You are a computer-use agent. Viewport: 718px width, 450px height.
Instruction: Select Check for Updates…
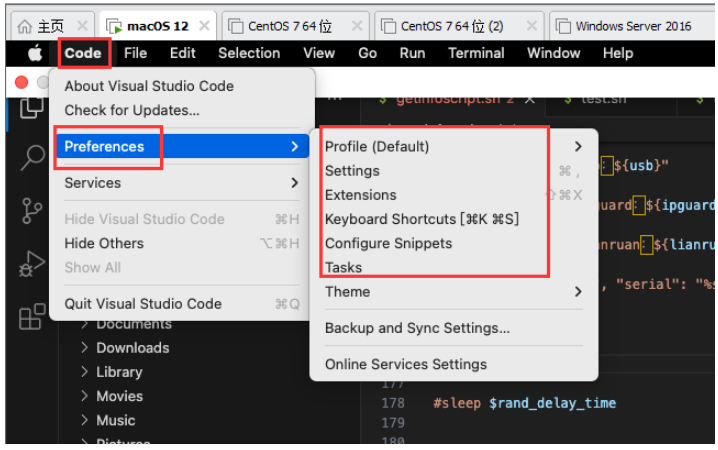[182, 110]
